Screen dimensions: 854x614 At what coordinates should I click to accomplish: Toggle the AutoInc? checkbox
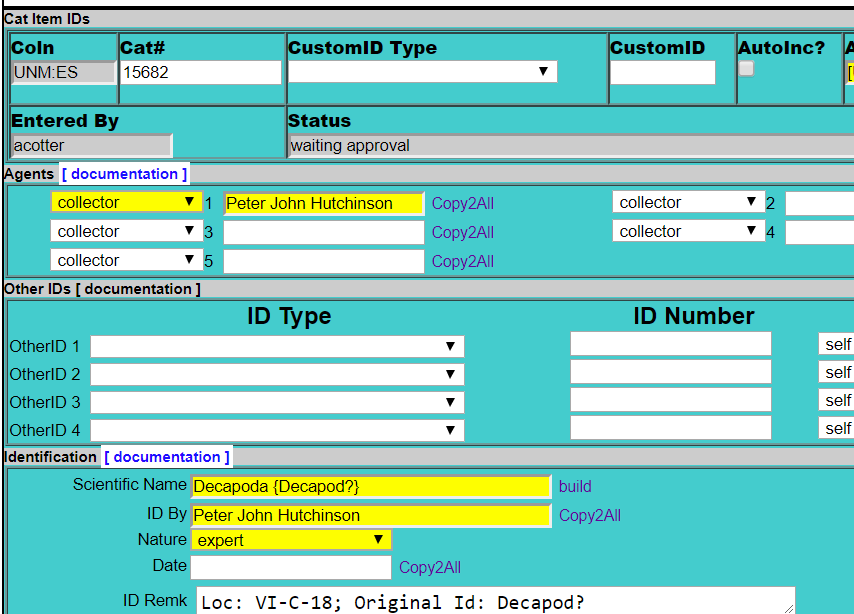[x=746, y=69]
